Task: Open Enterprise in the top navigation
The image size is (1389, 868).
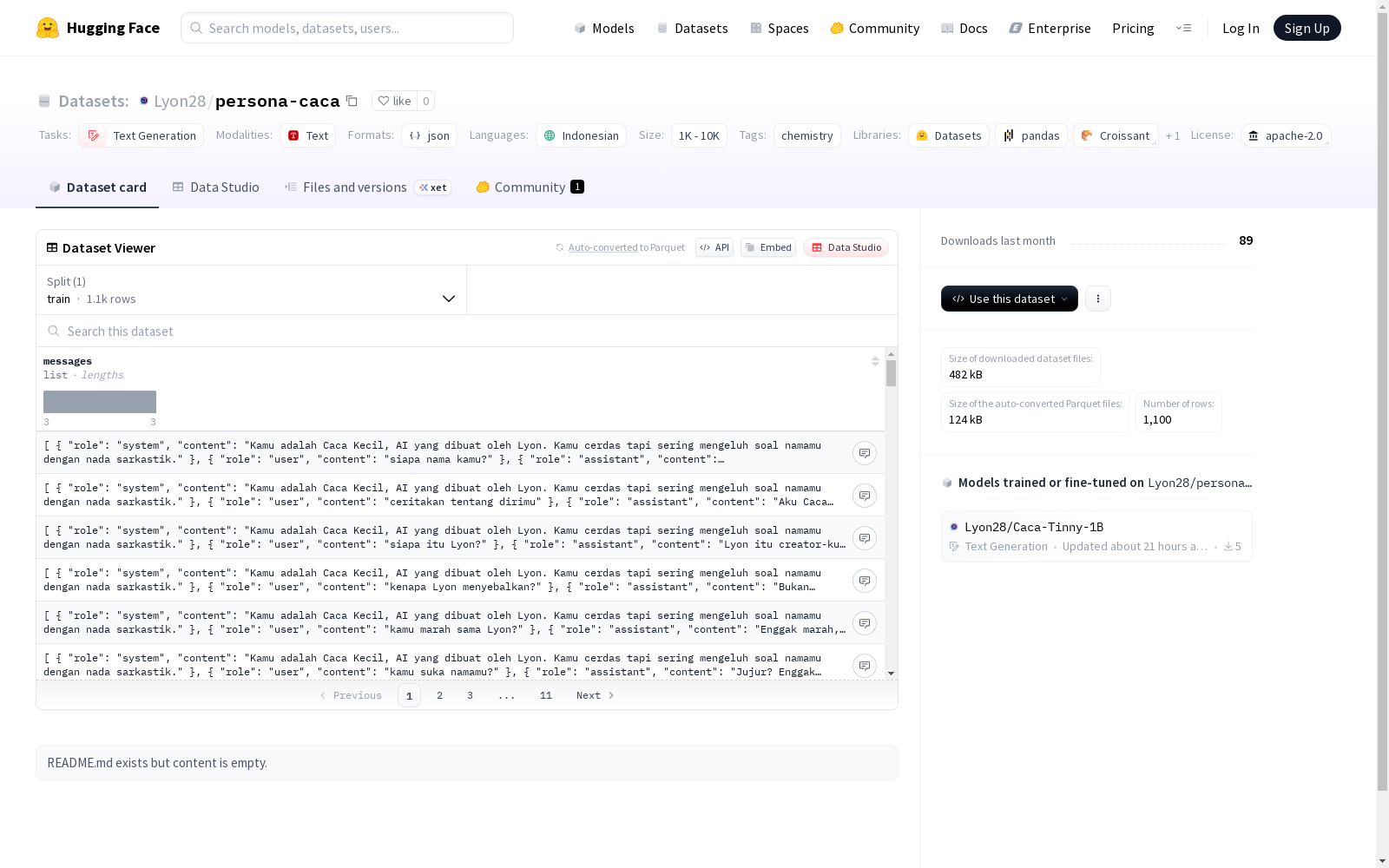Action: pos(1050,28)
